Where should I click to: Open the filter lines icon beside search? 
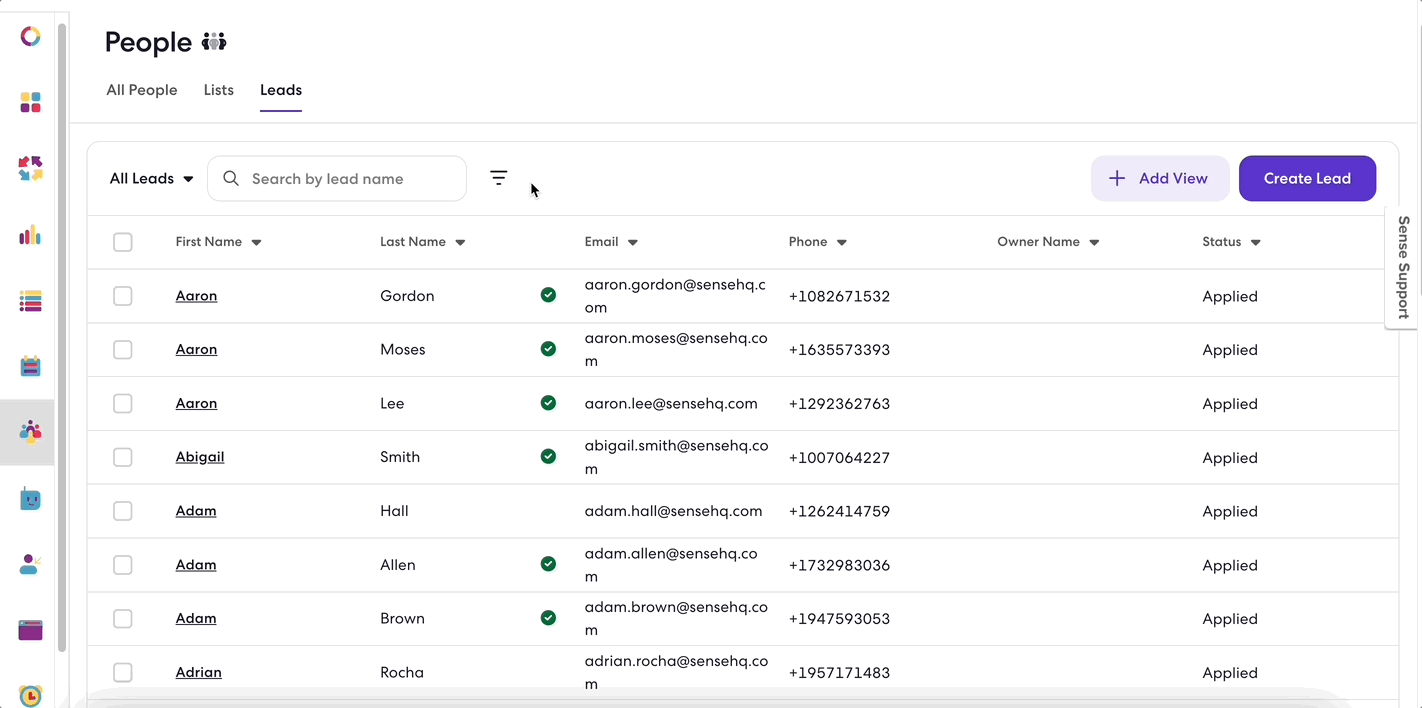pyautogui.click(x=499, y=178)
